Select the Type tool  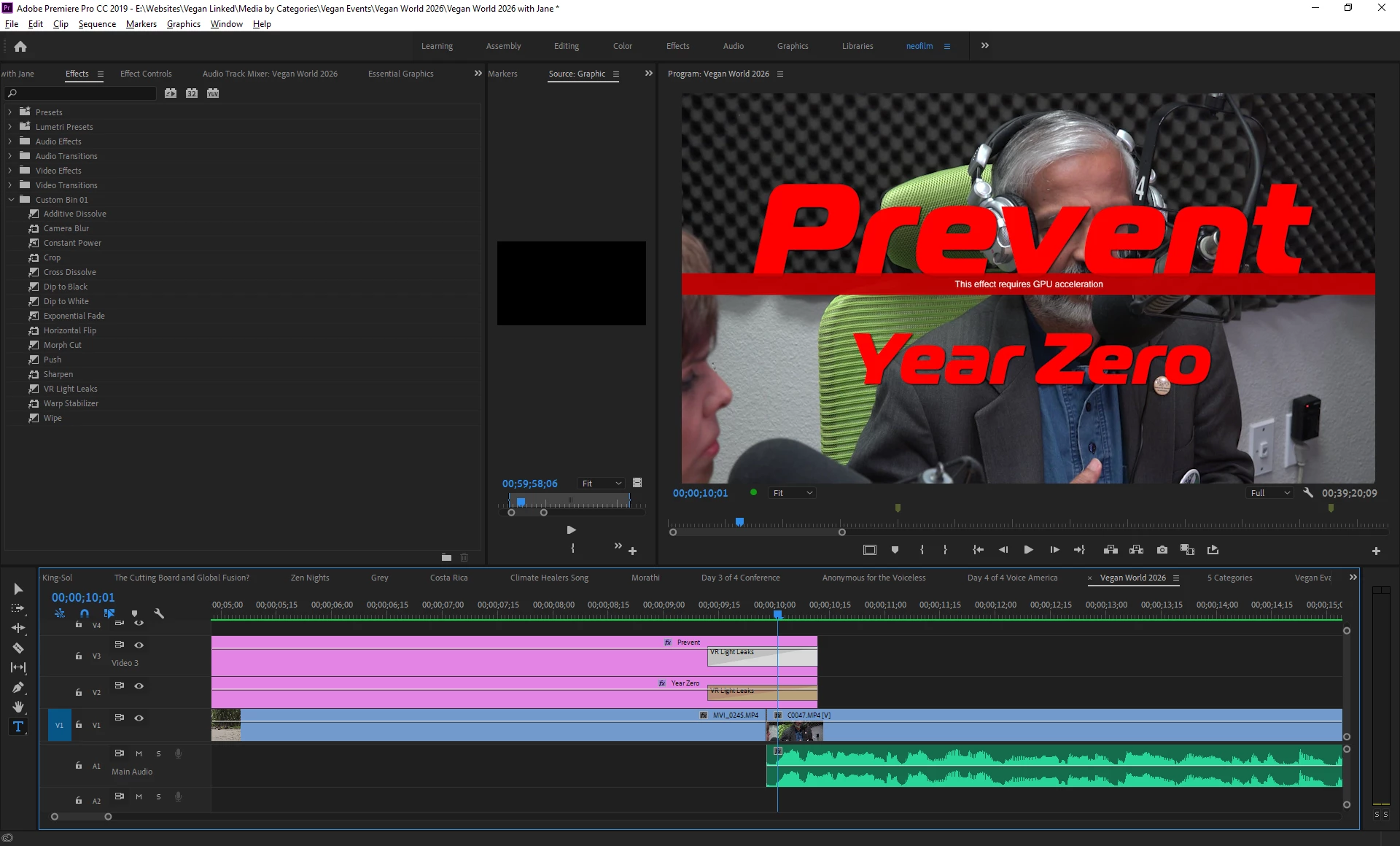[x=18, y=726]
